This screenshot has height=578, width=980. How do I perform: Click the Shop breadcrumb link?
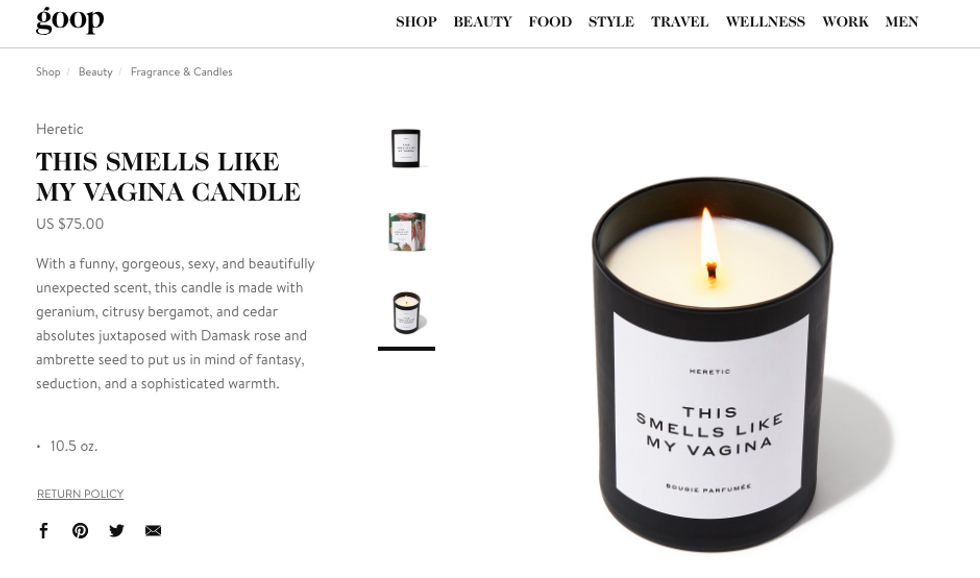click(48, 72)
